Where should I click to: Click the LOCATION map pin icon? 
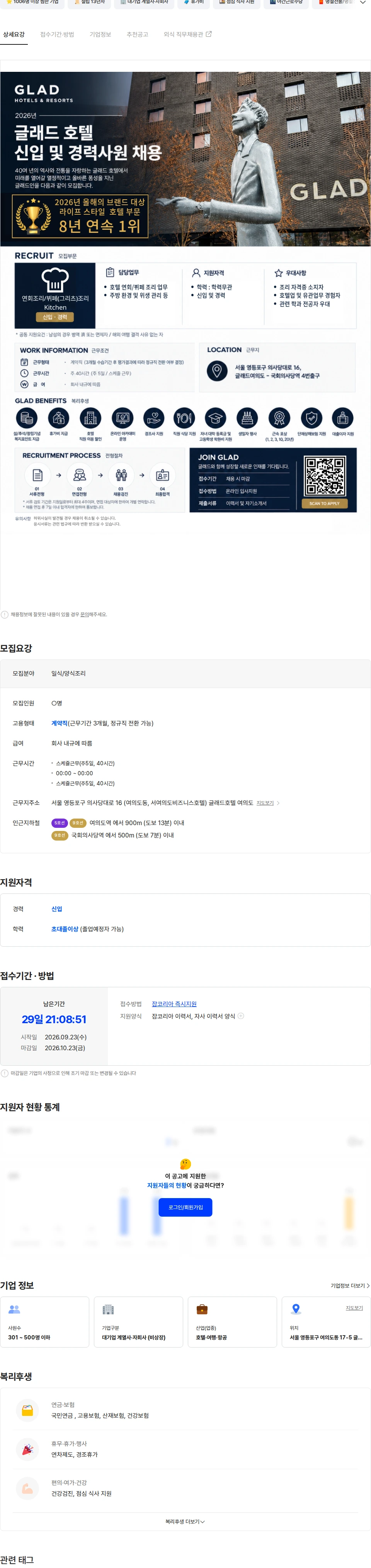tap(217, 371)
